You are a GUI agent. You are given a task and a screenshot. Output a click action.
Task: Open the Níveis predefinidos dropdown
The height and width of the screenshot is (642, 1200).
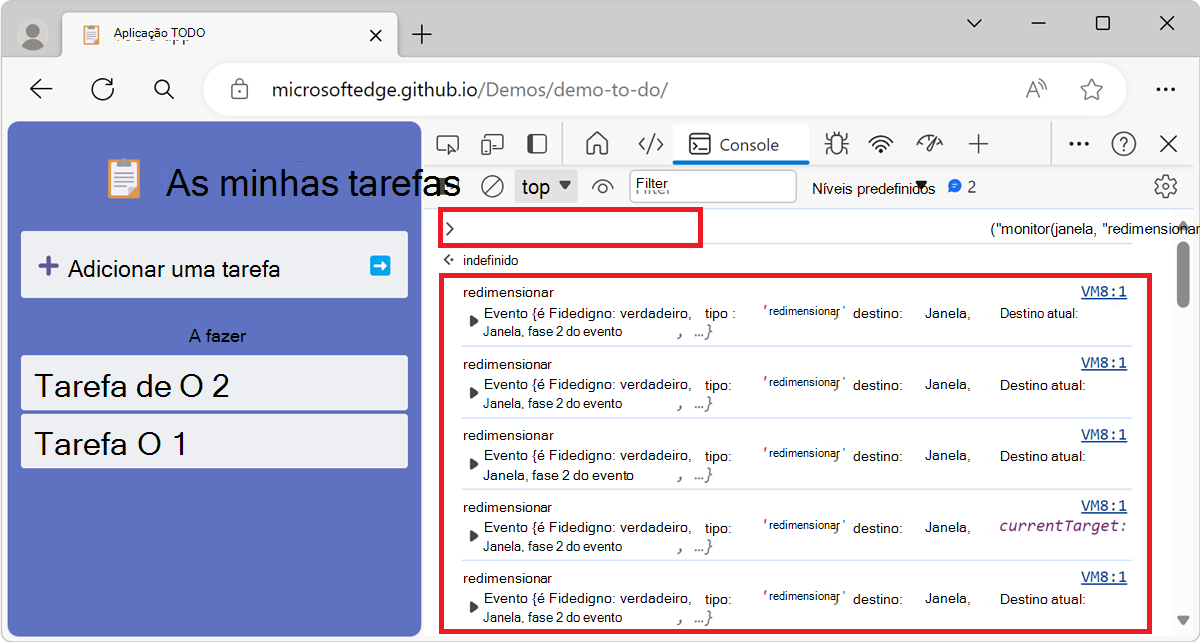pos(873,186)
